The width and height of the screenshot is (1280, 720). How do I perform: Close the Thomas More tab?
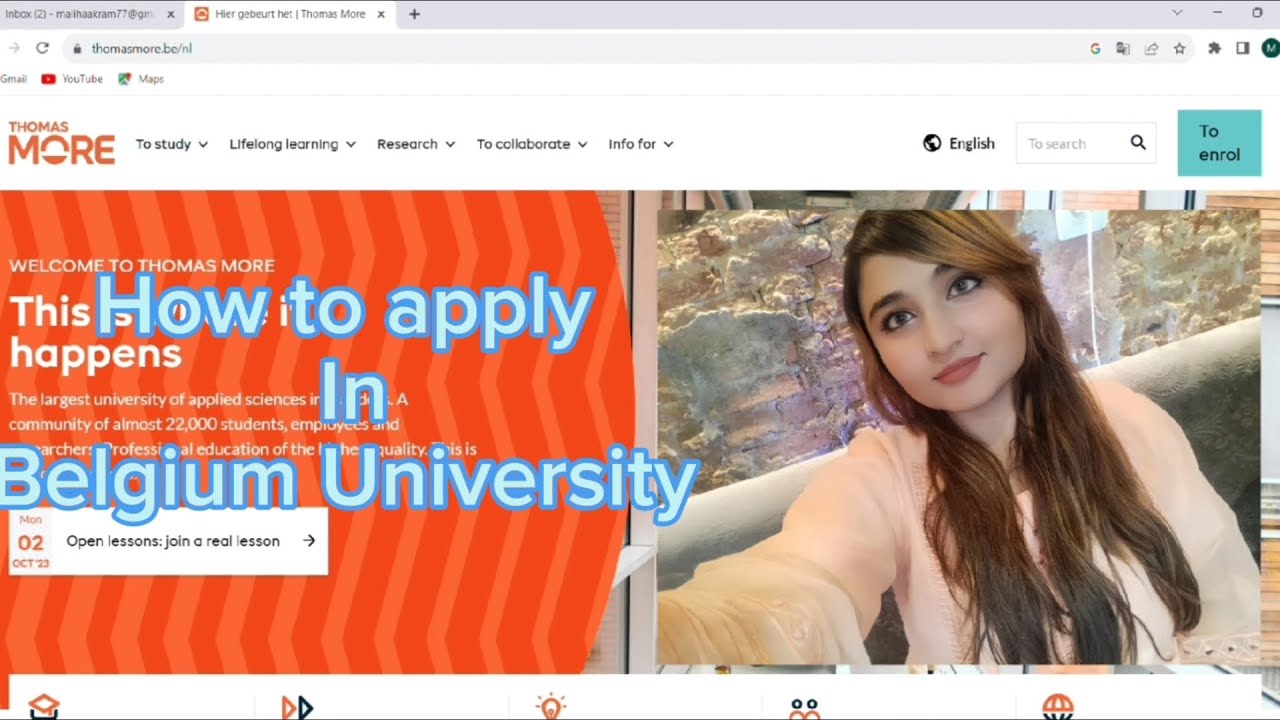[381, 14]
